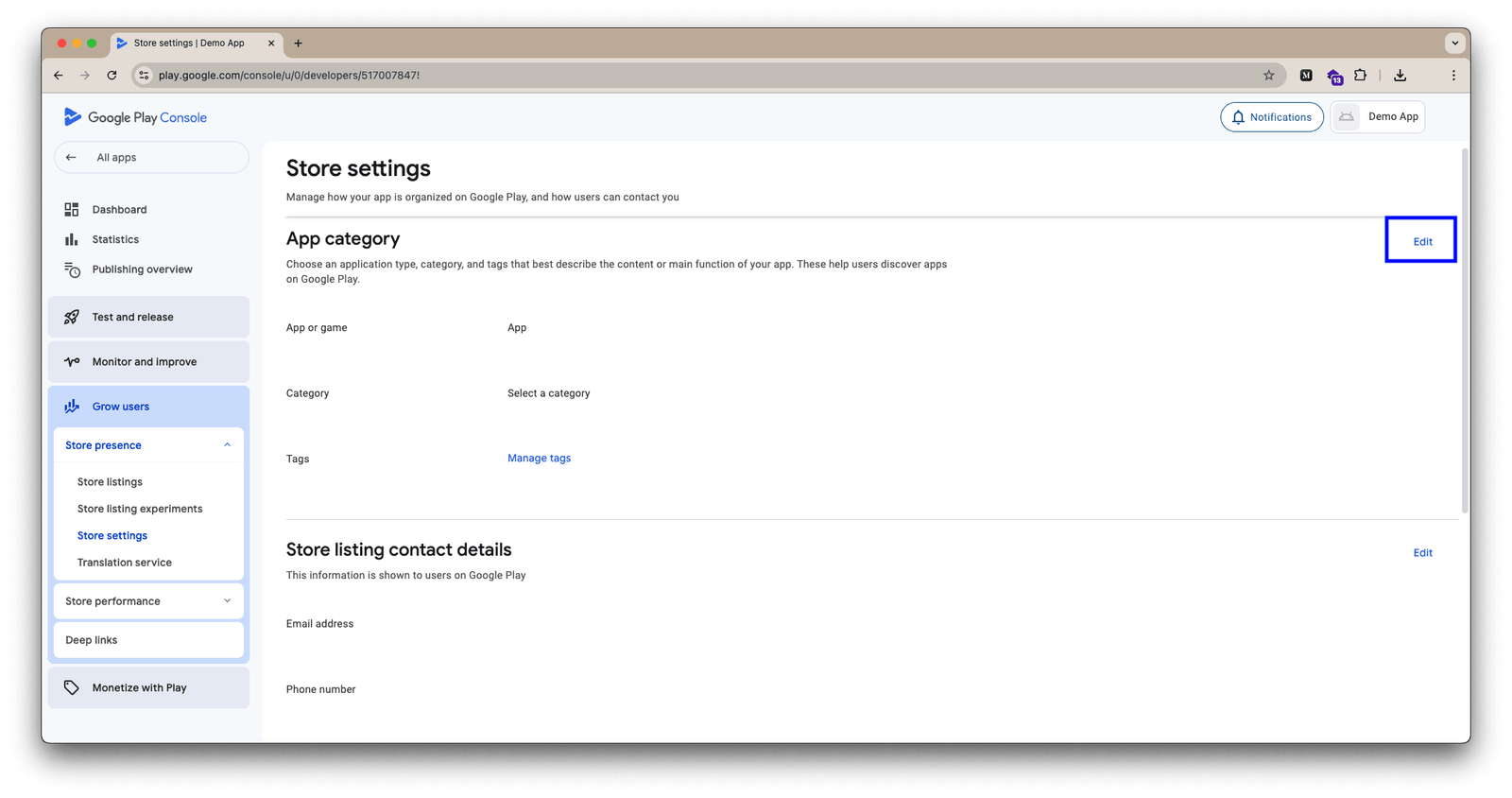Open a new browser tab
Image resolution: width=1512 pixels, height=798 pixels.
tap(299, 43)
